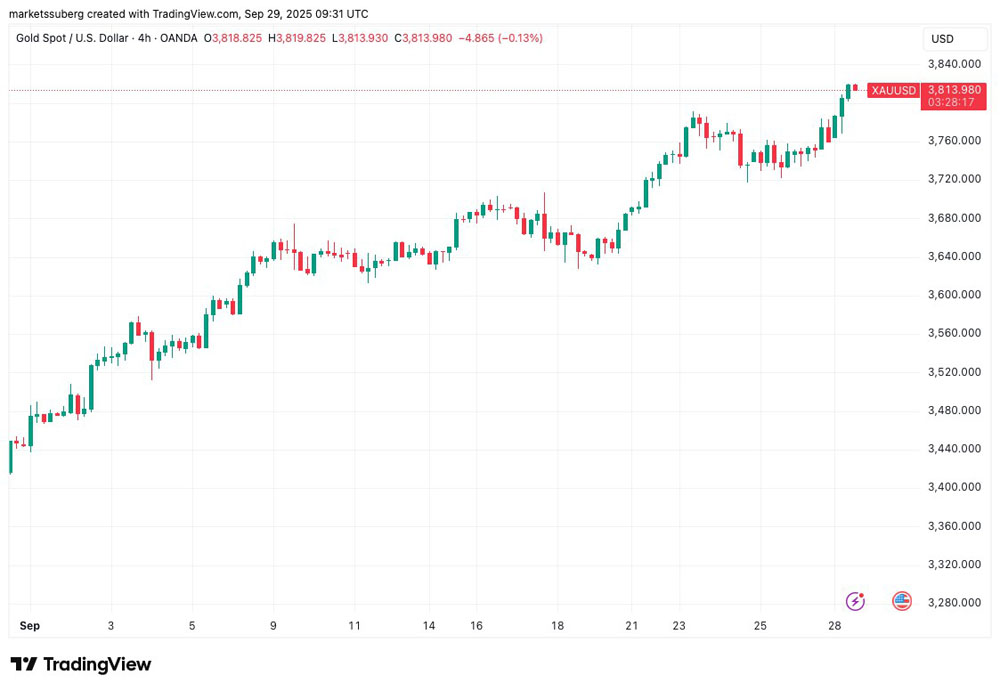This screenshot has height=691, width=1000.
Task: Click the Sep label on date axis
Action: (x=30, y=626)
